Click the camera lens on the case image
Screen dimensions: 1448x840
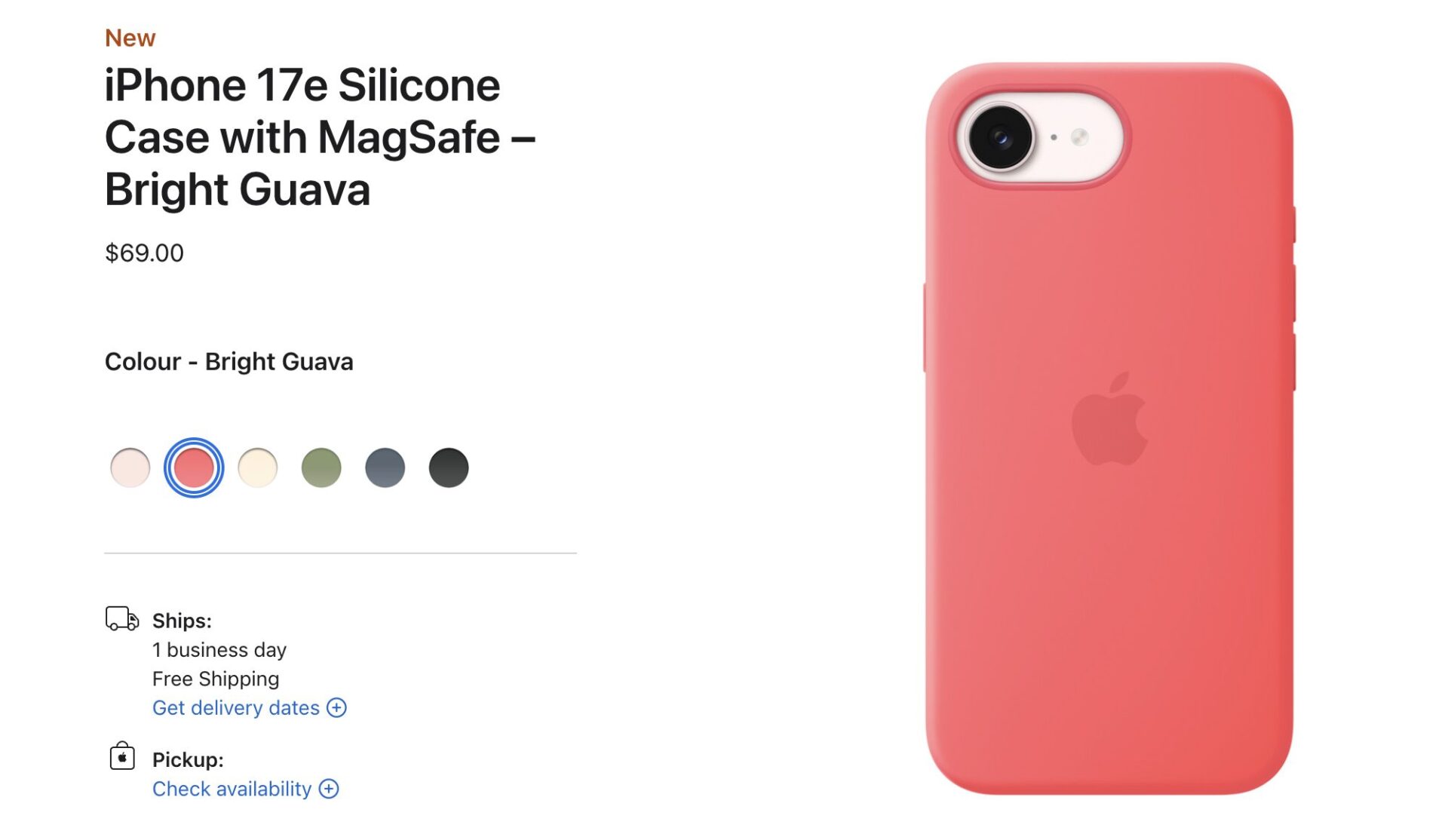pyautogui.click(x=1001, y=137)
